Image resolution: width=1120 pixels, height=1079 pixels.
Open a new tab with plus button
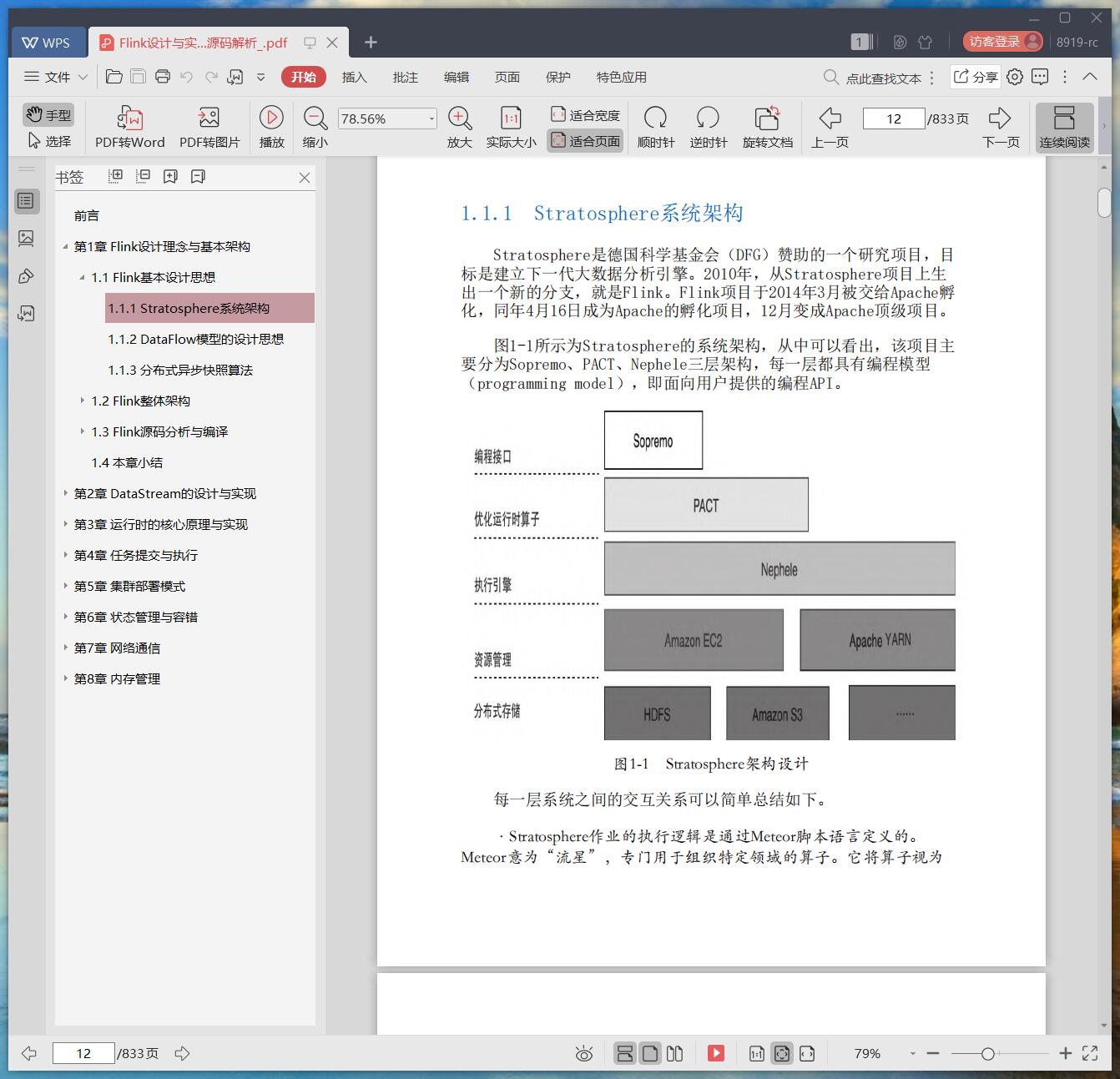point(371,42)
